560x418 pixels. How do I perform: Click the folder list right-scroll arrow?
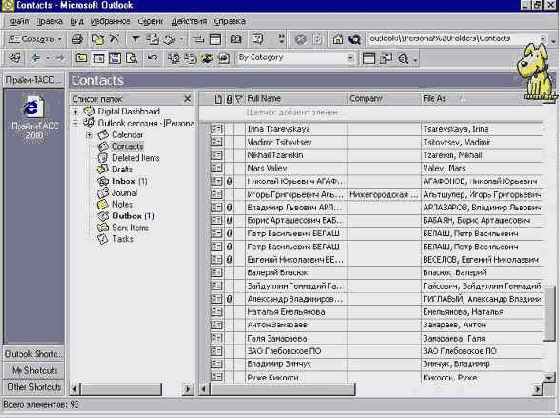tap(188, 389)
